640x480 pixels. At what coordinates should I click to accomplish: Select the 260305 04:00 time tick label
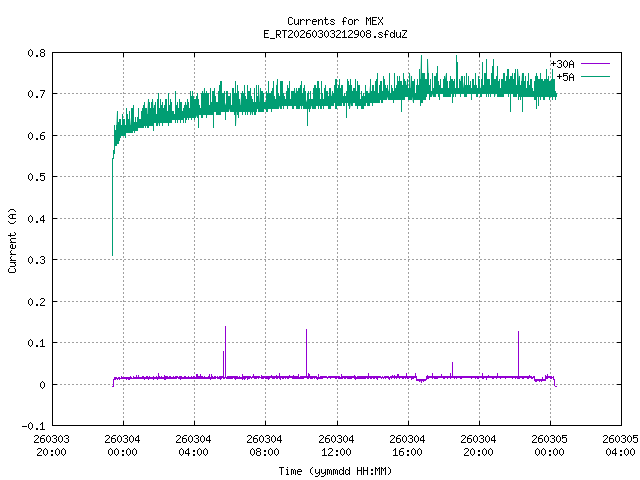(x=620, y=444)
